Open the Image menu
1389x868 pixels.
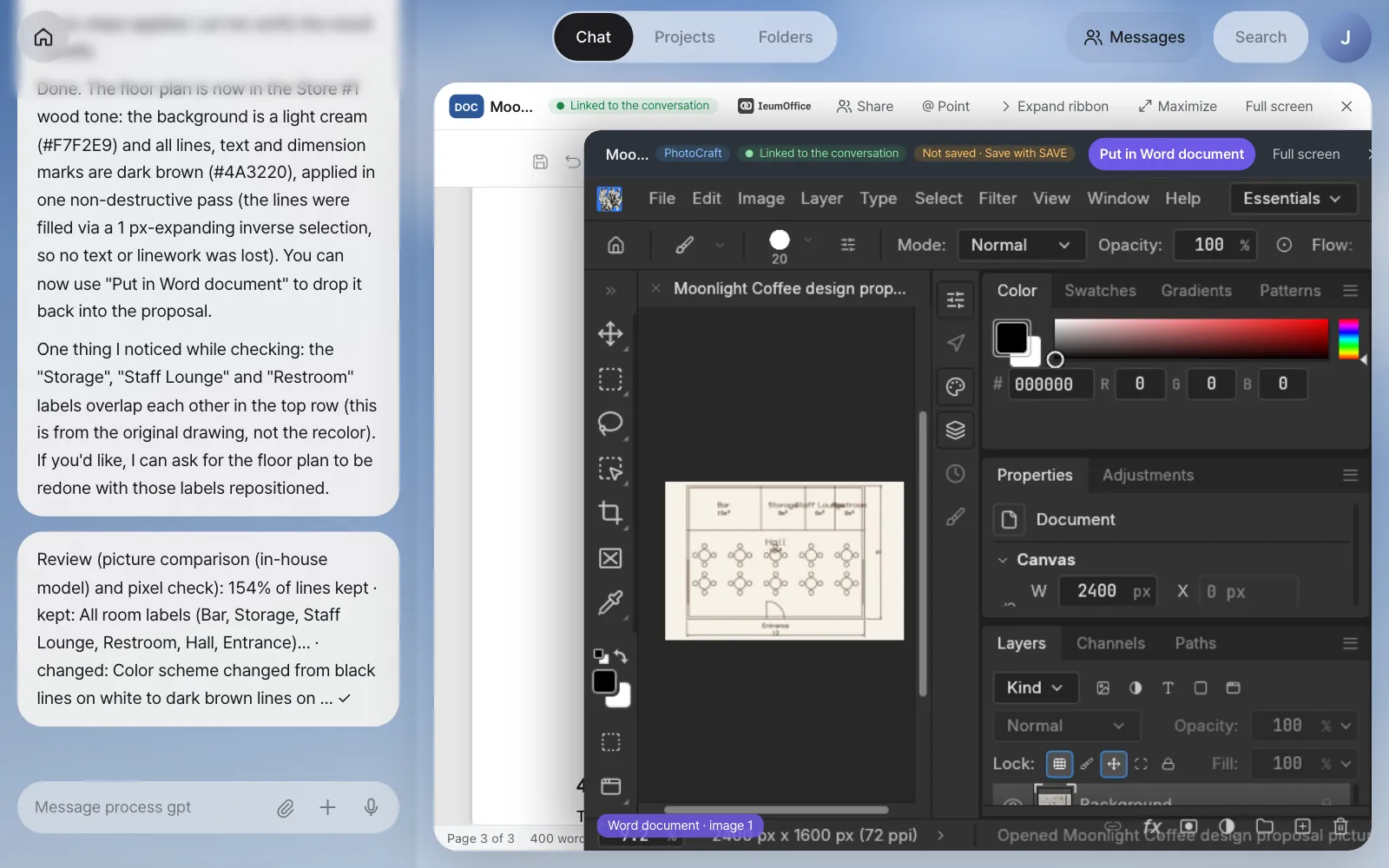(x=760, y=199)
